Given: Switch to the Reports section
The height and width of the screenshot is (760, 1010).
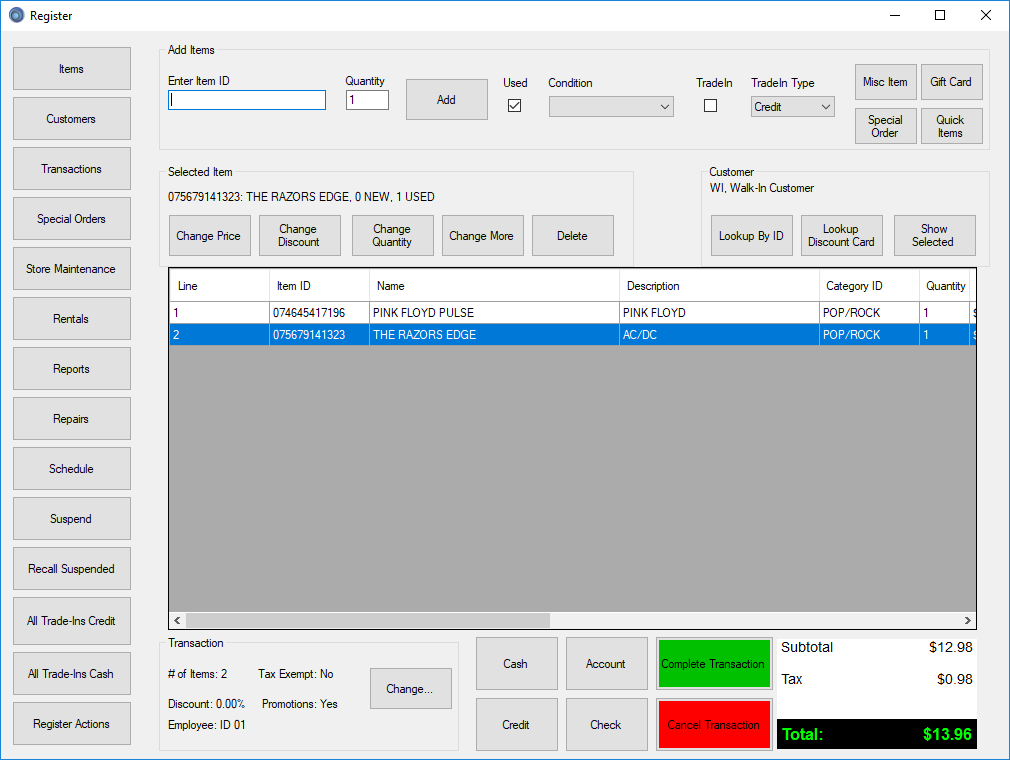Looking at the screenshot, I should [x=71, y=368].
